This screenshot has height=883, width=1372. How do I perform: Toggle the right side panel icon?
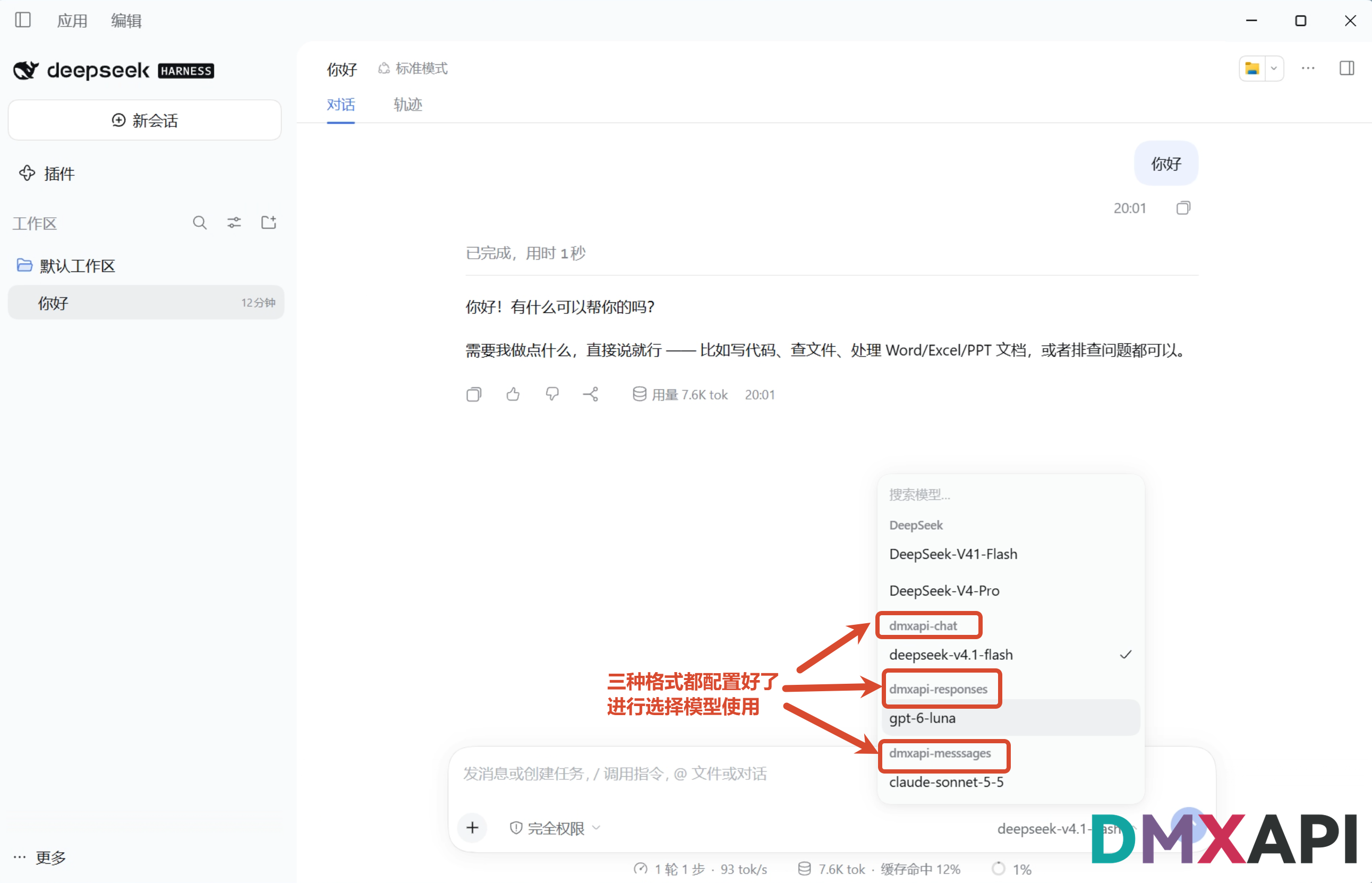[1347, 68]
